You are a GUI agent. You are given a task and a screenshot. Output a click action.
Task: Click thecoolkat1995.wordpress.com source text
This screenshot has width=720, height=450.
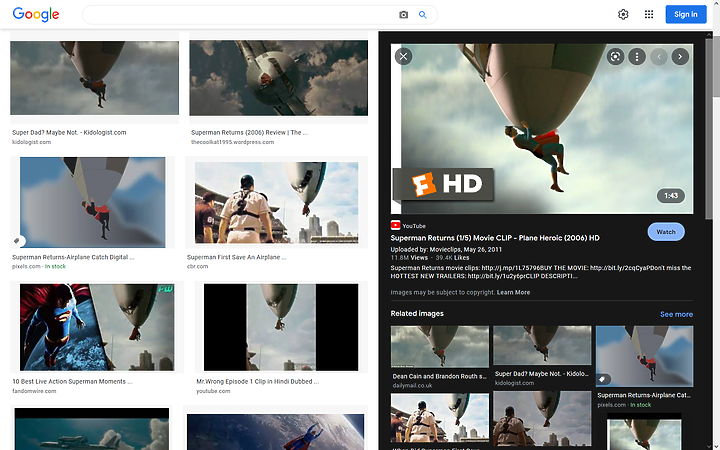[232, 142]
